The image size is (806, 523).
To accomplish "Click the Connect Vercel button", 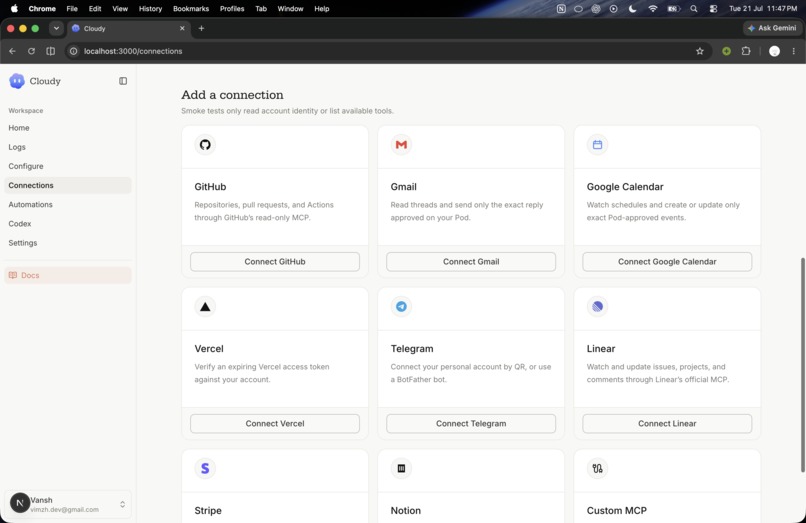I will 275,423.
